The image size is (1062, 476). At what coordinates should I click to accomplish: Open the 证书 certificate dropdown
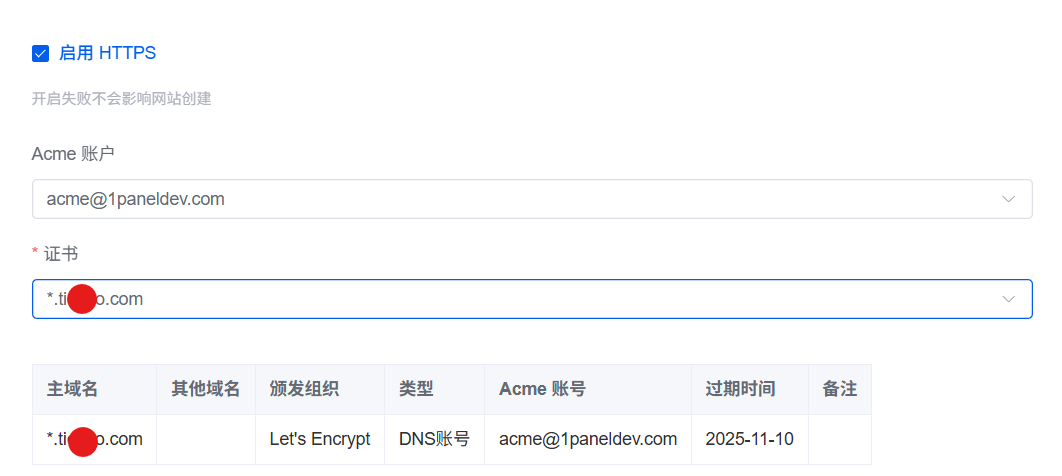point(532,299)
